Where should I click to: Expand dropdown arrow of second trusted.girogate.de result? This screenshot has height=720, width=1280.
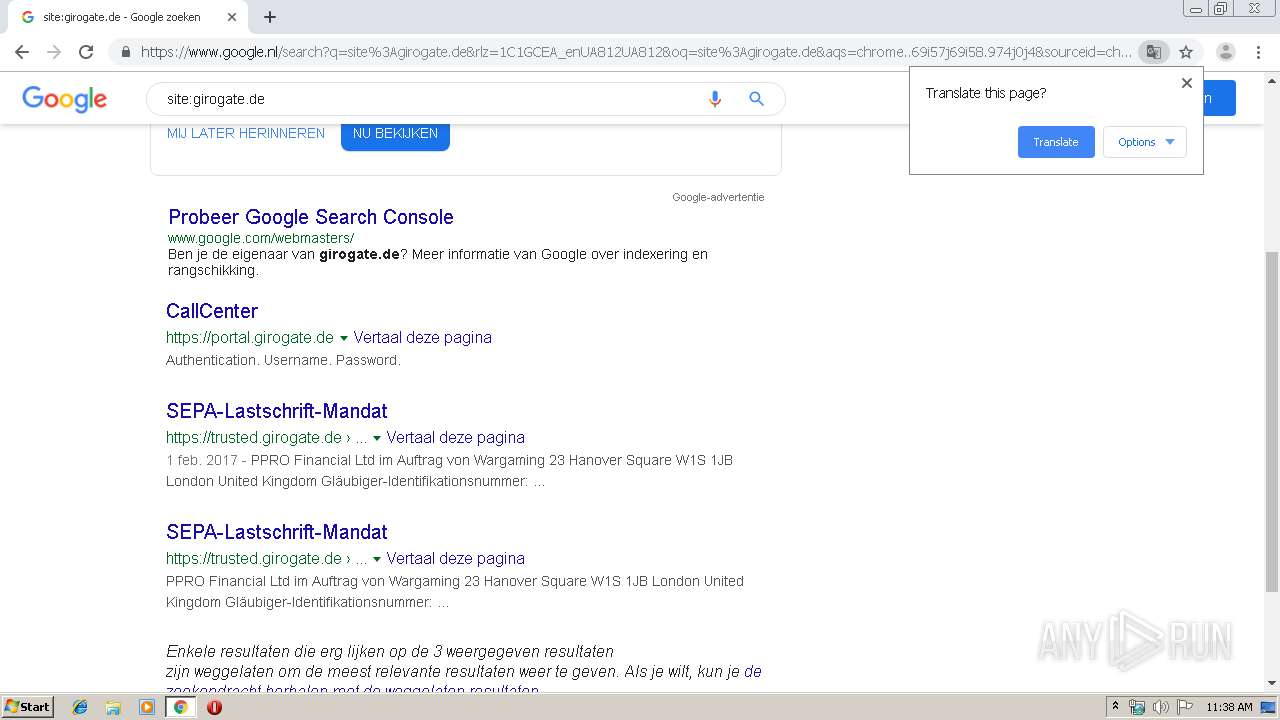377,559
